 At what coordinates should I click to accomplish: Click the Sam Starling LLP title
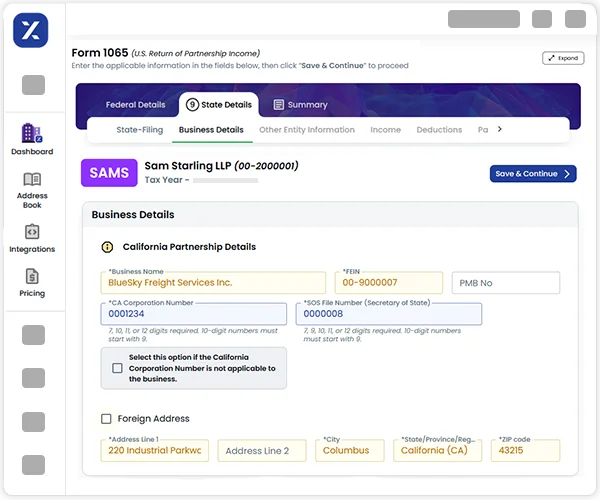(x=222, y=166)
